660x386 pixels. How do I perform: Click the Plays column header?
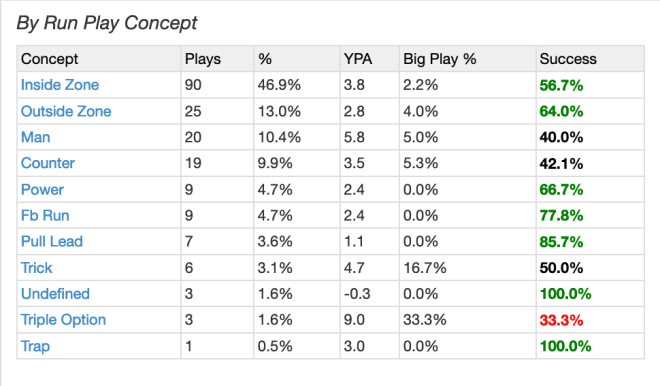pos(203,59)
